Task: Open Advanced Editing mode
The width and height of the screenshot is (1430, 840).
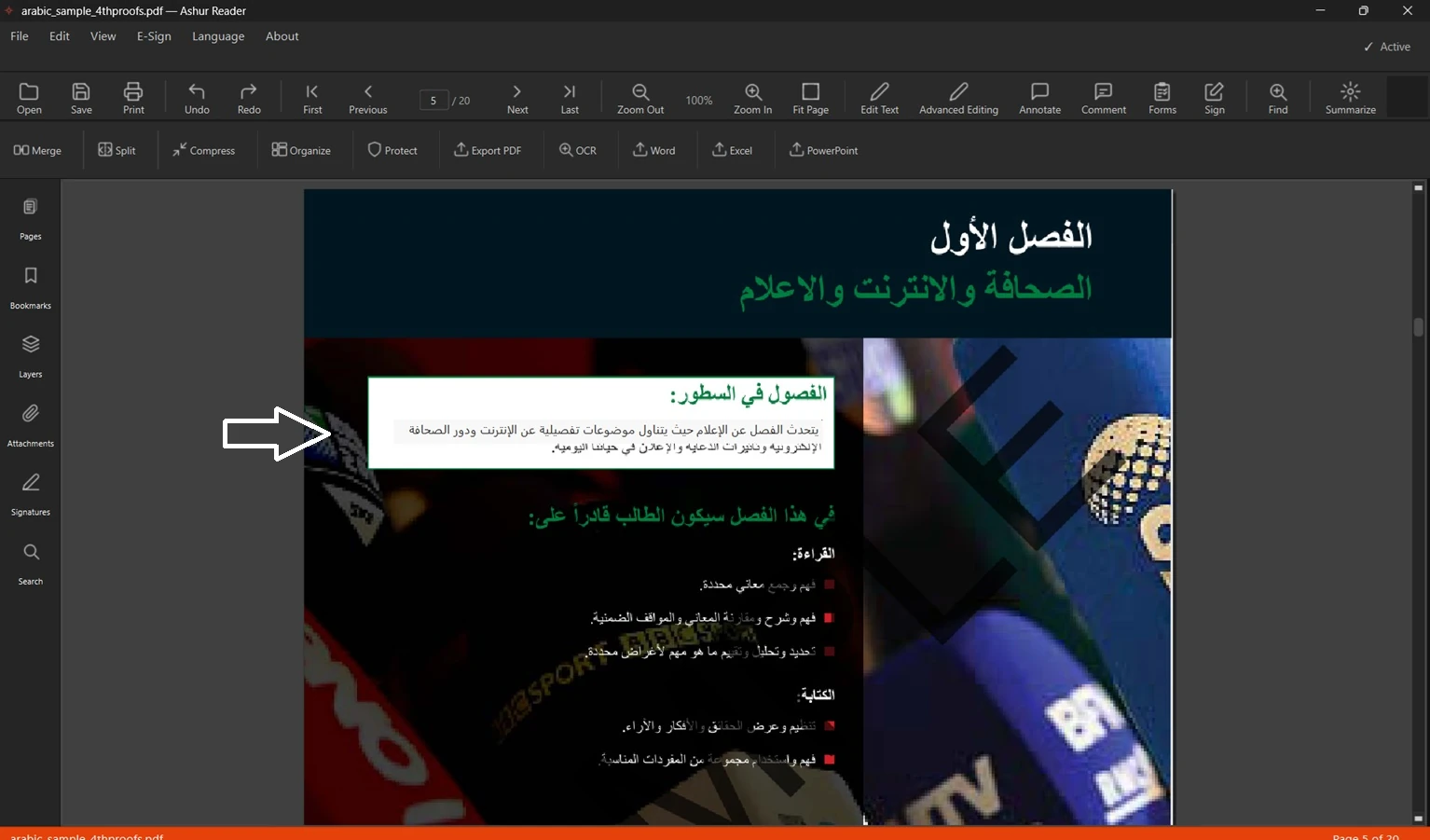Action: tap(958, 98)
